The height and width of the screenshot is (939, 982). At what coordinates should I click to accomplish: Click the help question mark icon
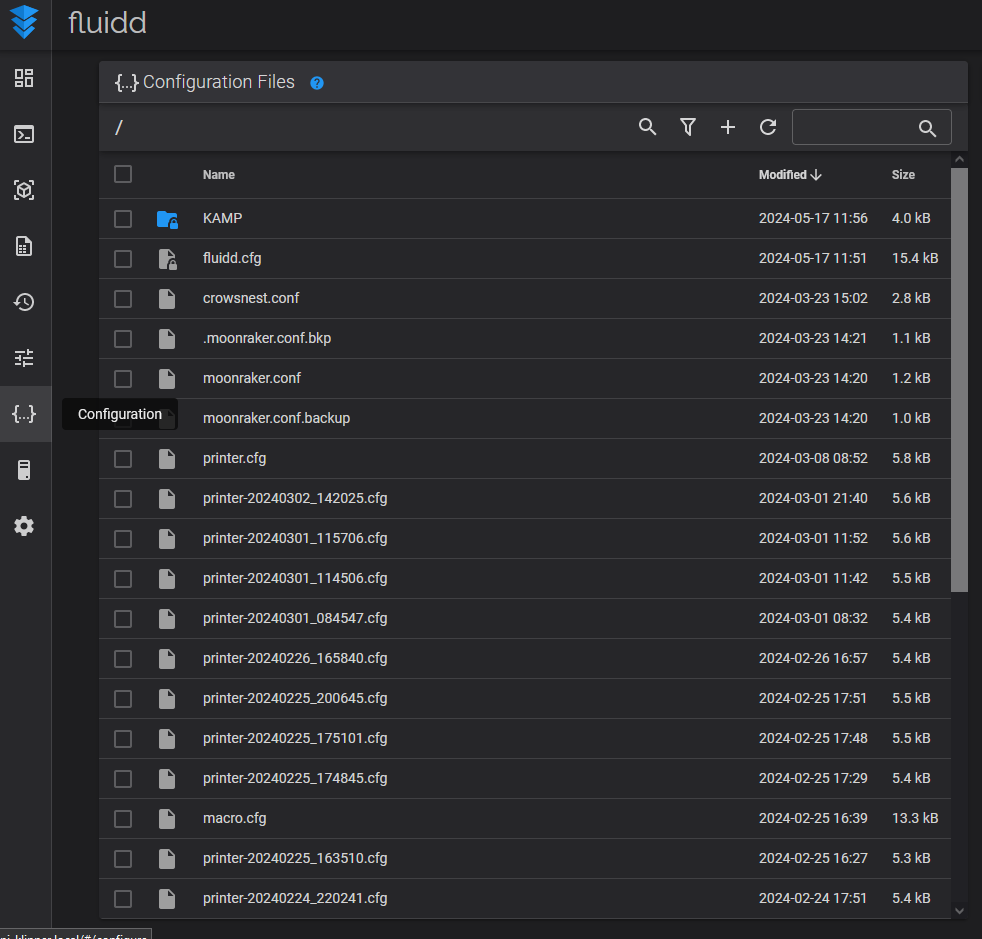tap(317, 83)
